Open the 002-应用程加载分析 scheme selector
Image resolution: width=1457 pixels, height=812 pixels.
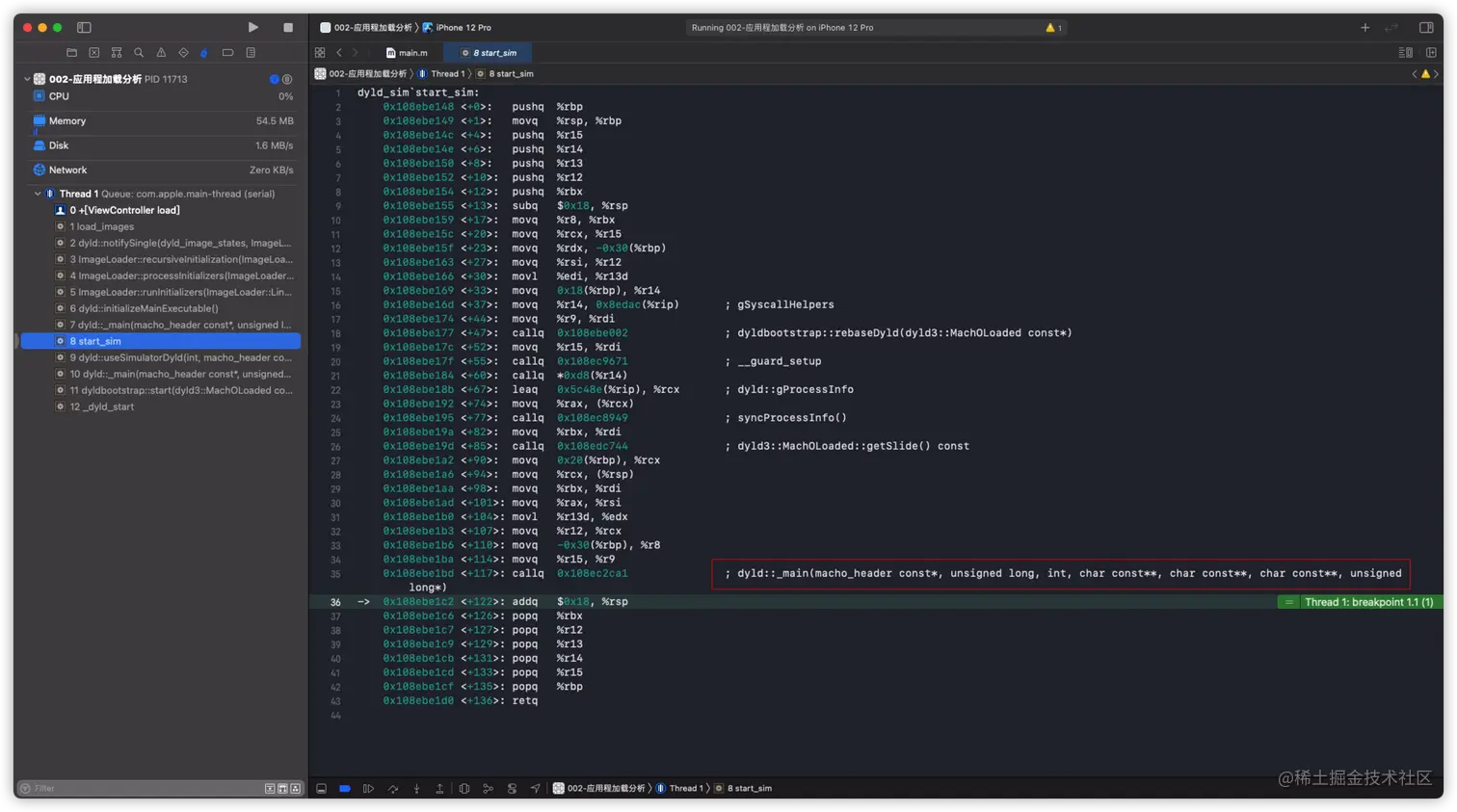(366, 28)
